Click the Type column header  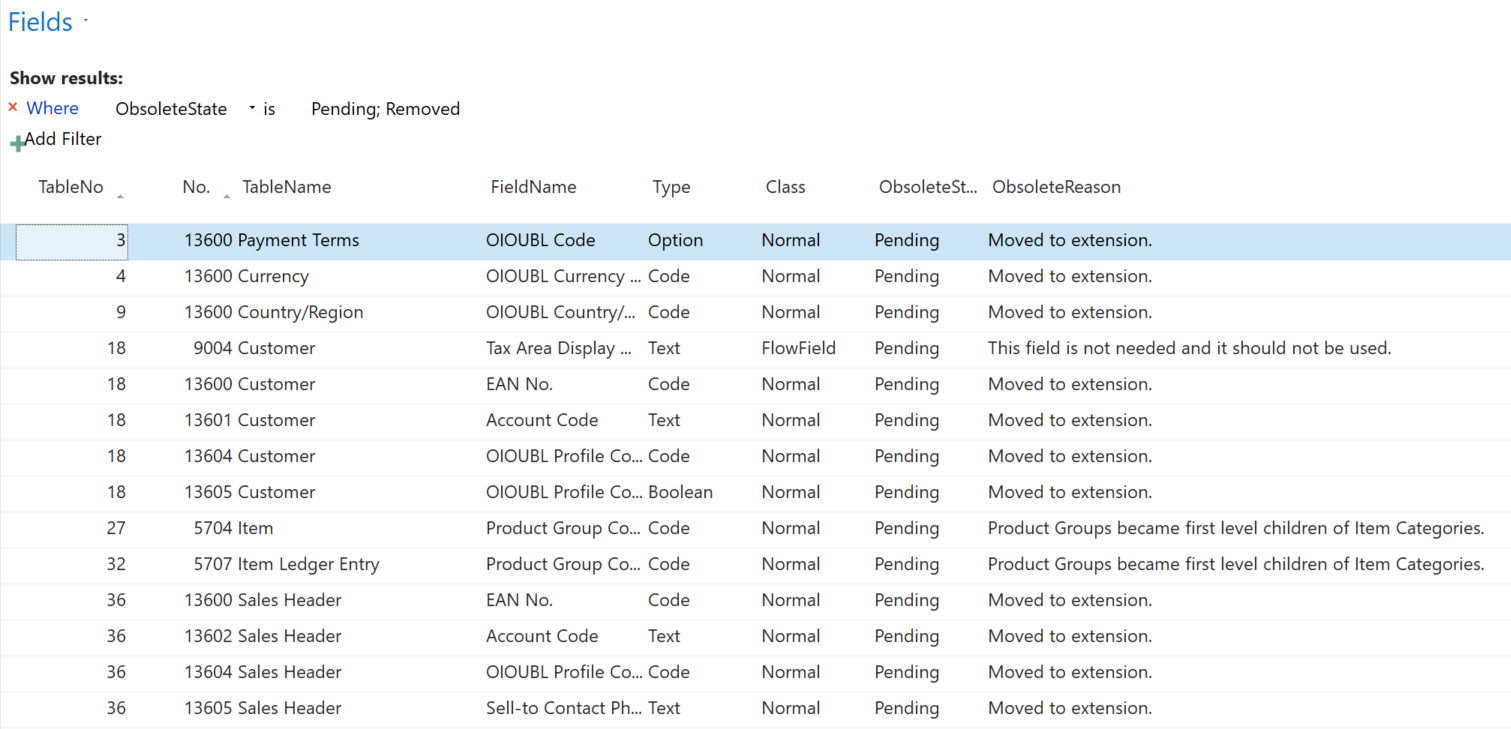coord(671,187)
